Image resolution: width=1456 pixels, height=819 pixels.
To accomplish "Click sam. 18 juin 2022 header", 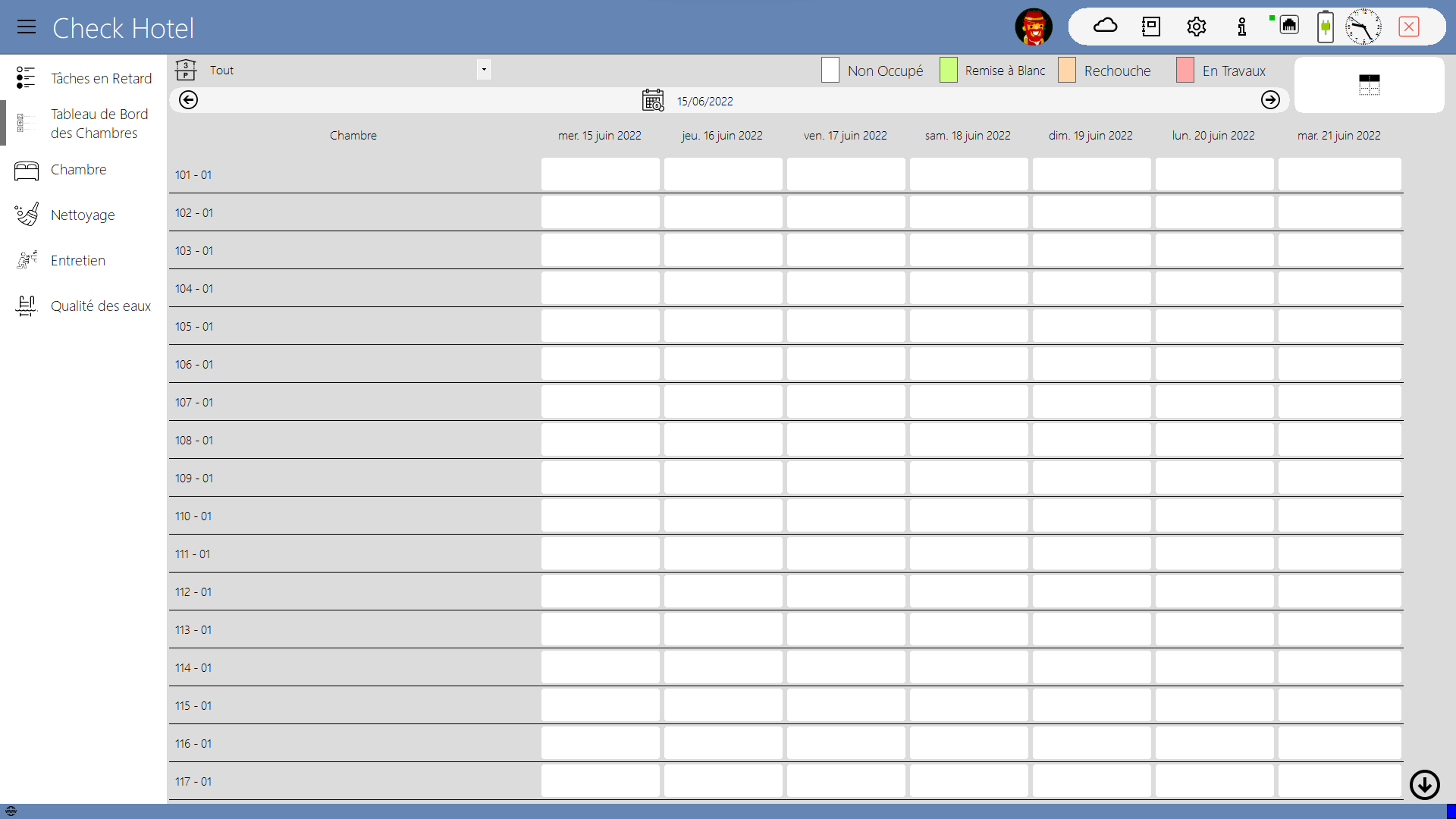I will (x=968, y=135).
